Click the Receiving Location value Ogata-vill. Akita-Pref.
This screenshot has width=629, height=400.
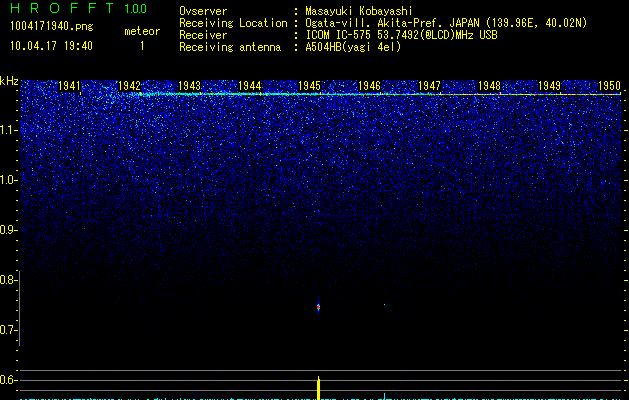click(x=376, y=23)
